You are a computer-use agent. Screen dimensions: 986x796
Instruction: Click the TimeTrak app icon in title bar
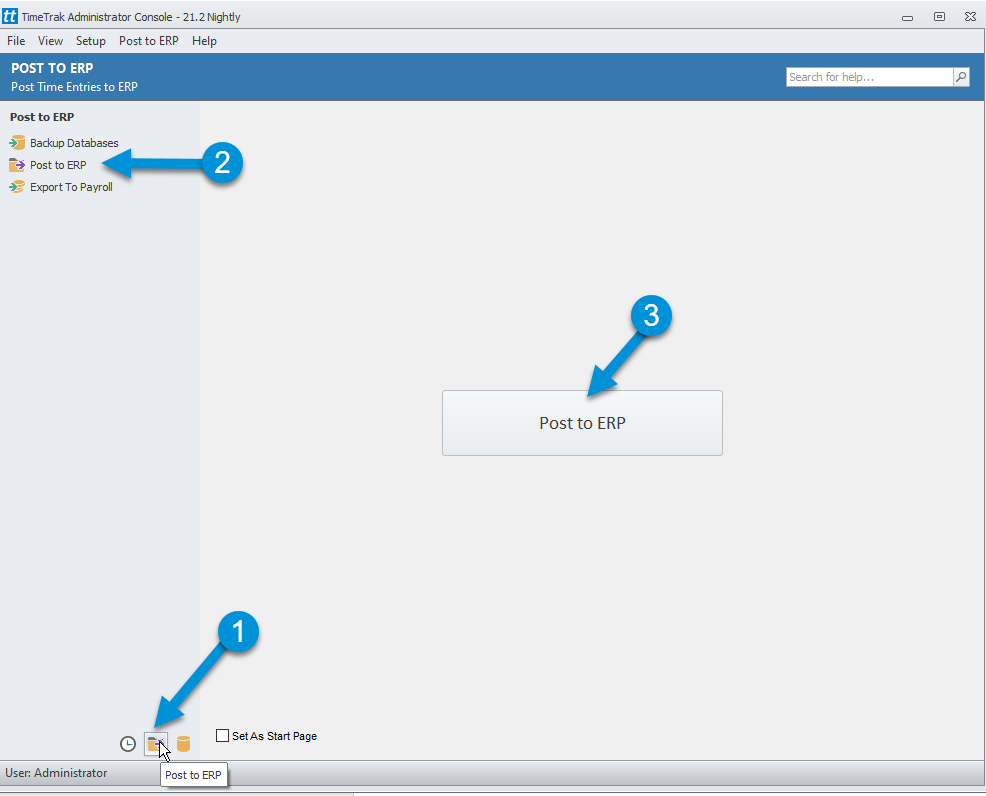pyautogui.click(x=10, y=16)
